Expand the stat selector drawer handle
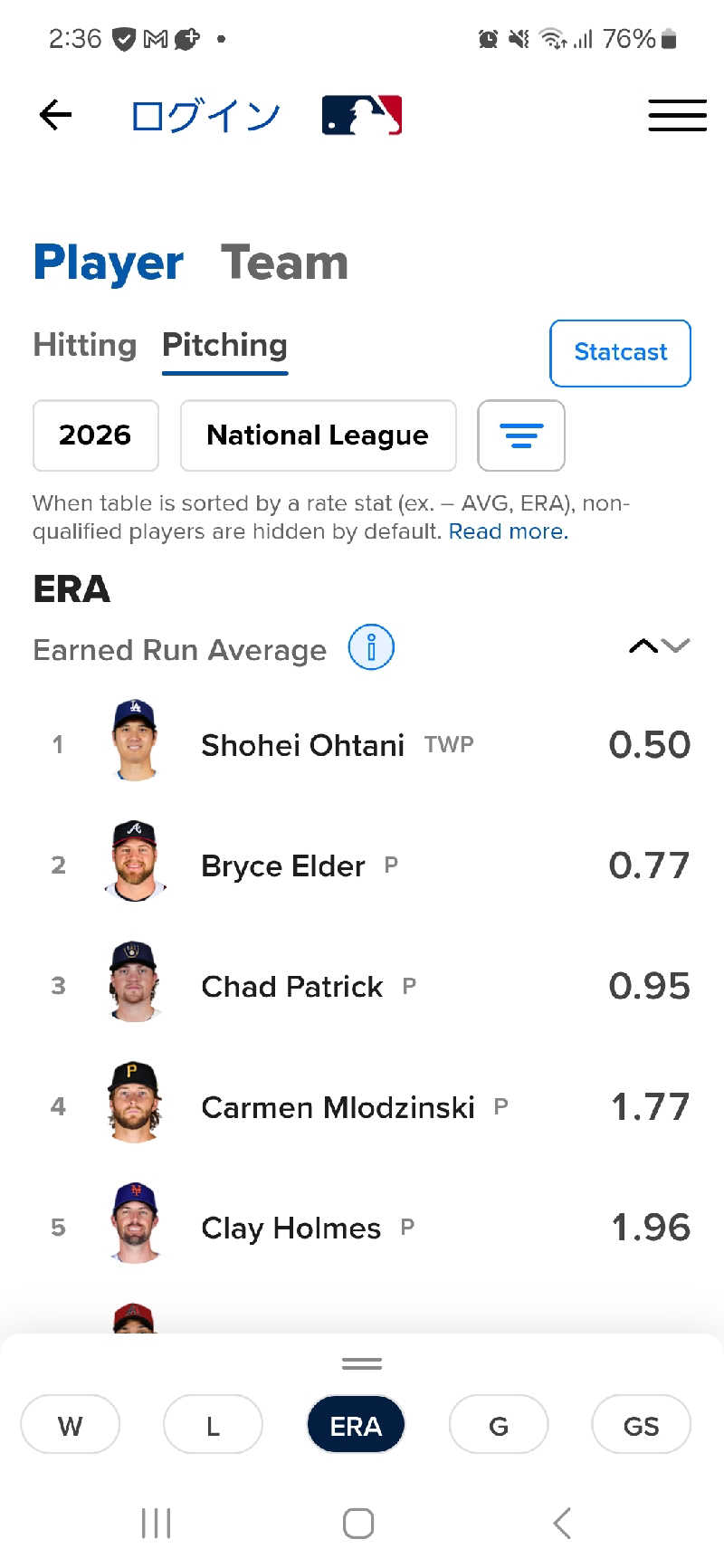The width and height of the screenshot is (724, 1568). [362, 1363]
